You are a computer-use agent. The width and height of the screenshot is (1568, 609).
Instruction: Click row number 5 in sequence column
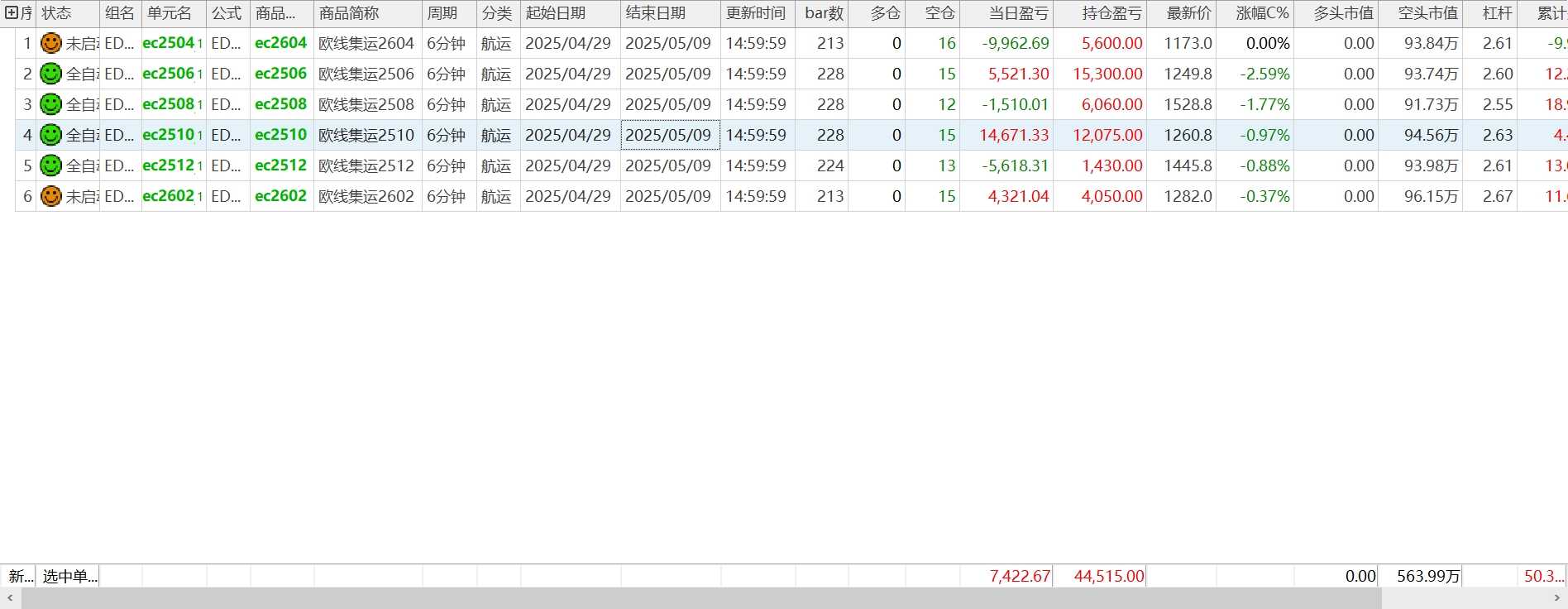tap(27, 165)
